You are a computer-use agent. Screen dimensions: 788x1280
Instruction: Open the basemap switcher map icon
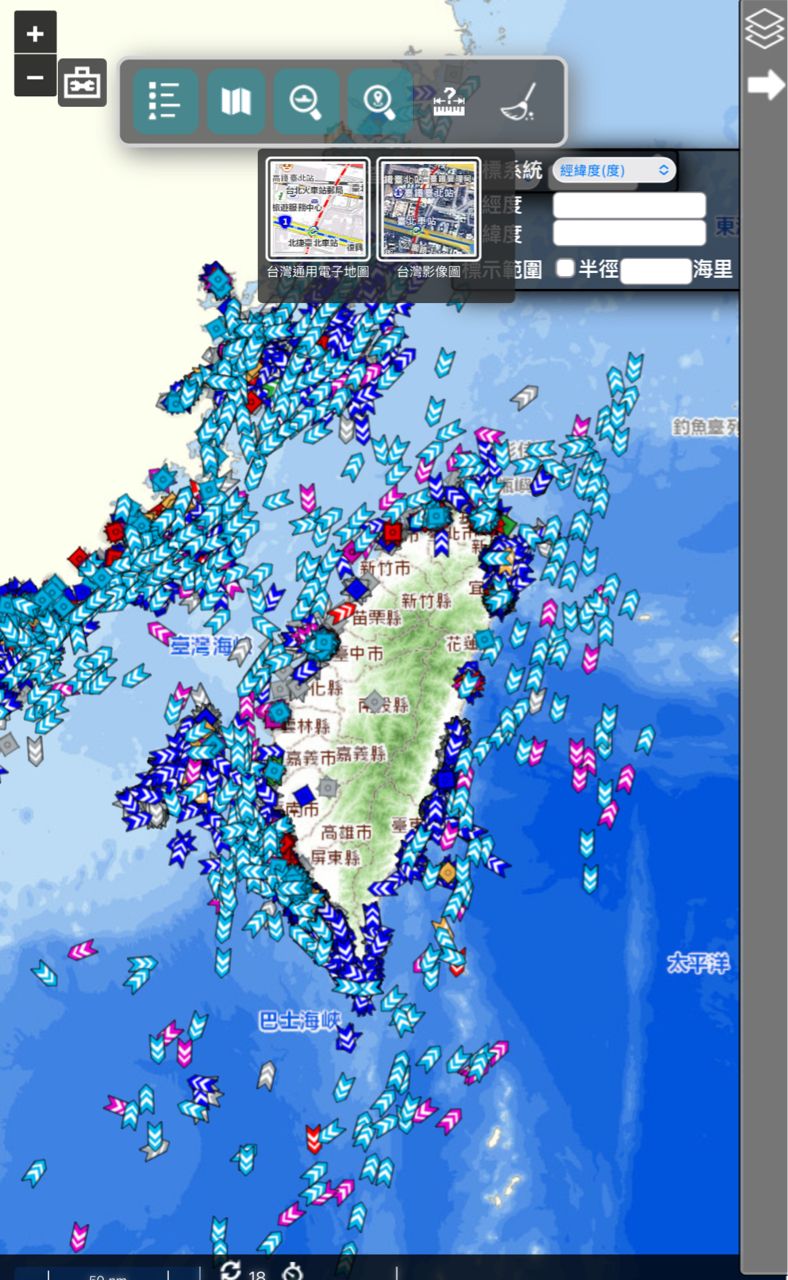click(x=236, y=101)
